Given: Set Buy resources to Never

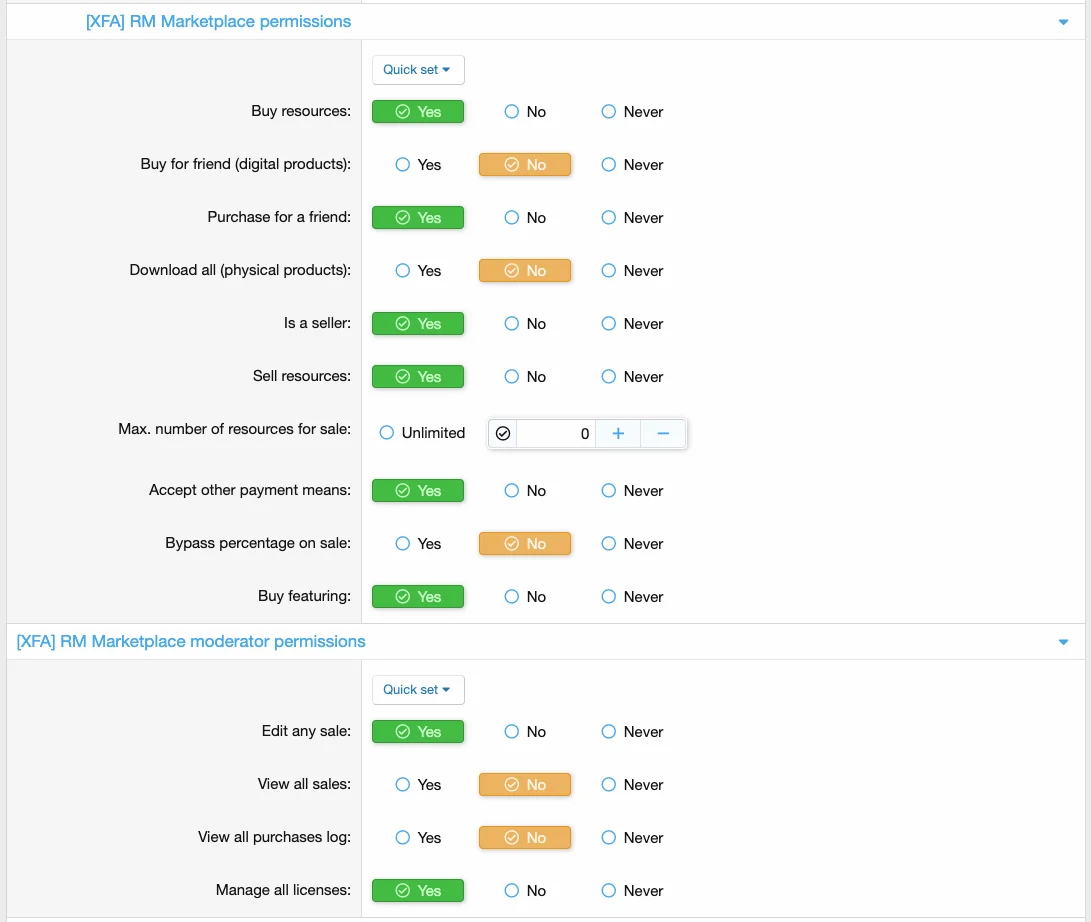Looking at the screenshot, I should click(632, 112).
